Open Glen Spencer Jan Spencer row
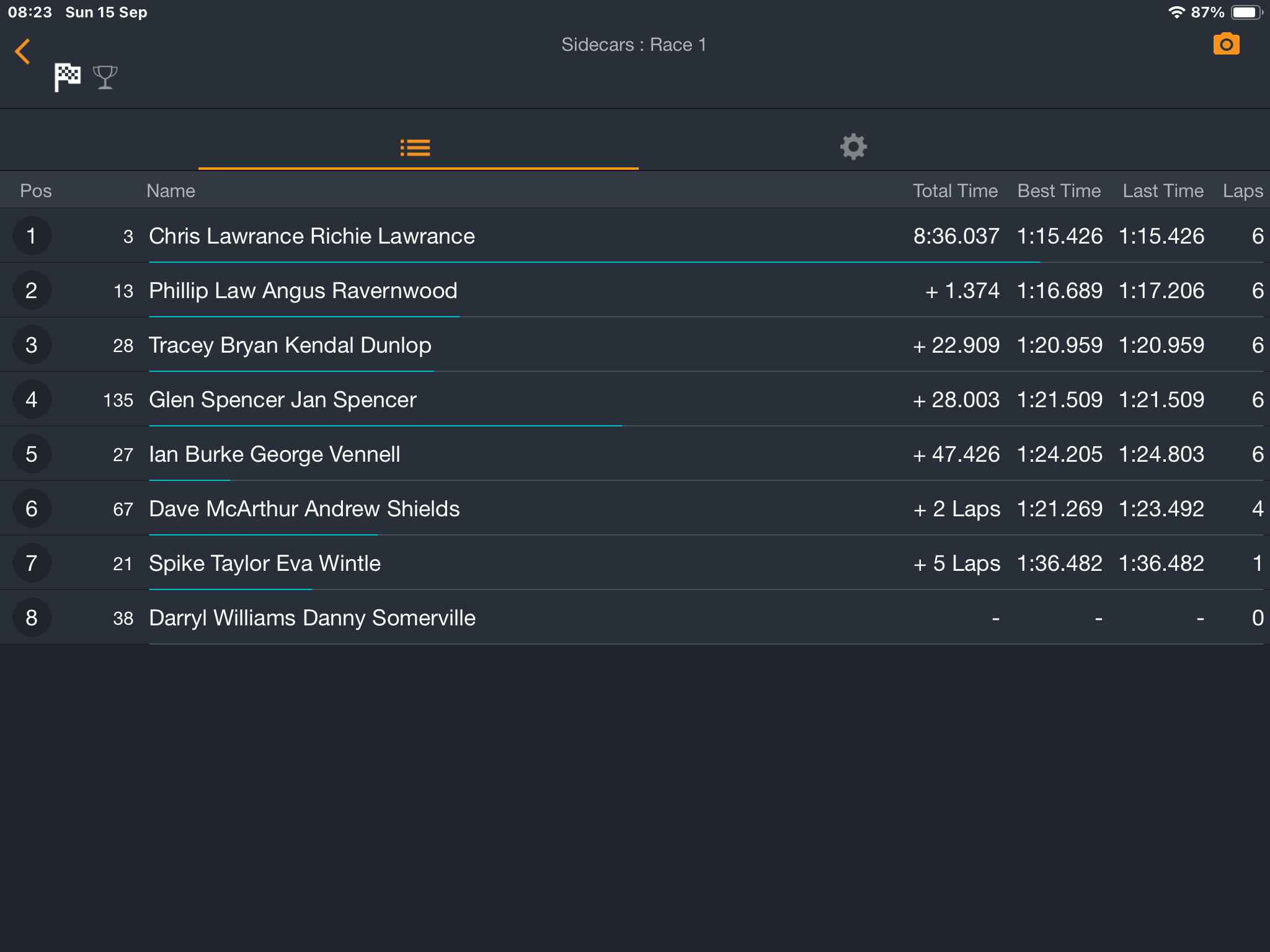The height and width of the screenshot is (952, 1270). (x=635, y=400)
